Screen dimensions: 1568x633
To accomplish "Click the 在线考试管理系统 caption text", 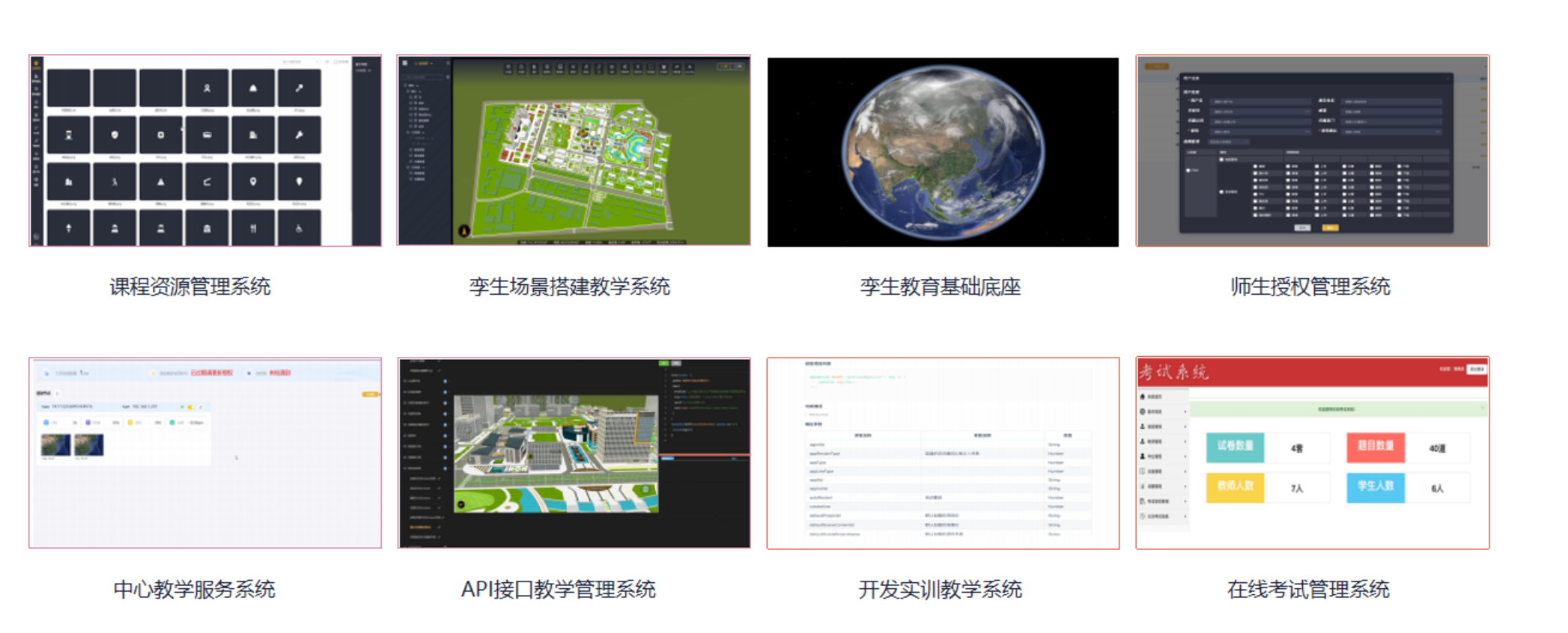I will 1307,590.
